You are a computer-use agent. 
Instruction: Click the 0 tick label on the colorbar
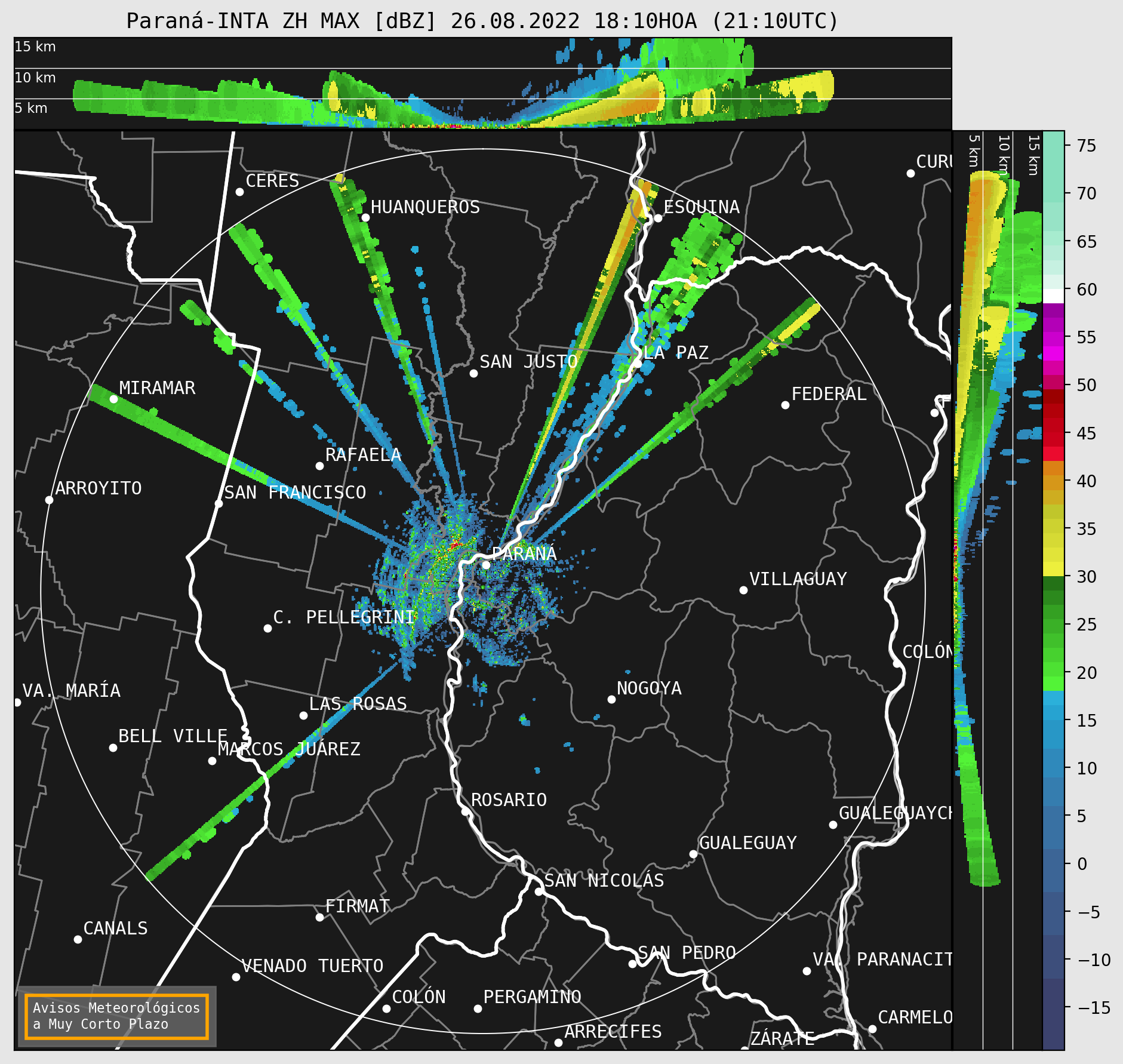click(1082, 864)
